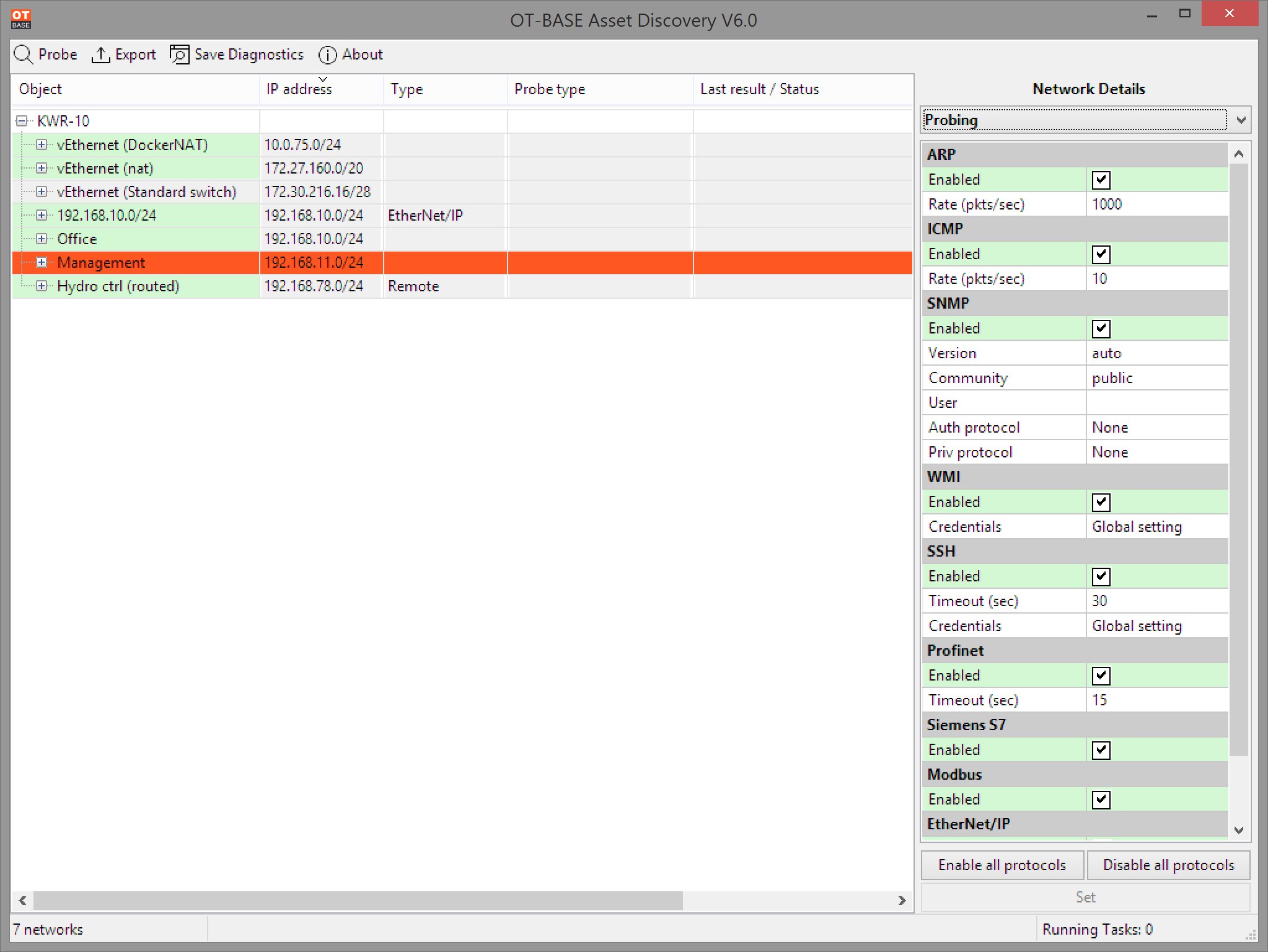Viewport: 1268px width, 952px height.
Task: Click the EtherNet/IP section header
Action: pyautogui.click(x=1075, y=824)
